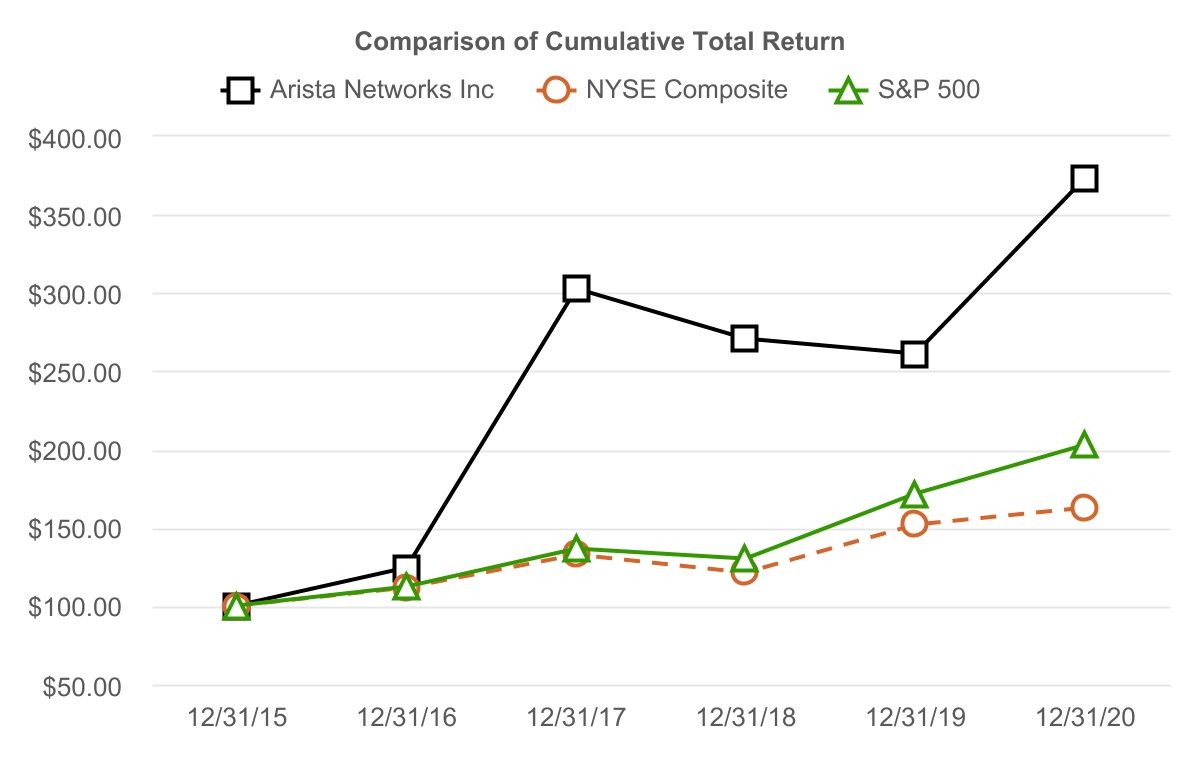The width and height of the screenshot is (1200, 760).
Task: Click the Arista square marker at 12/31/16
Action: click(406, 568)
